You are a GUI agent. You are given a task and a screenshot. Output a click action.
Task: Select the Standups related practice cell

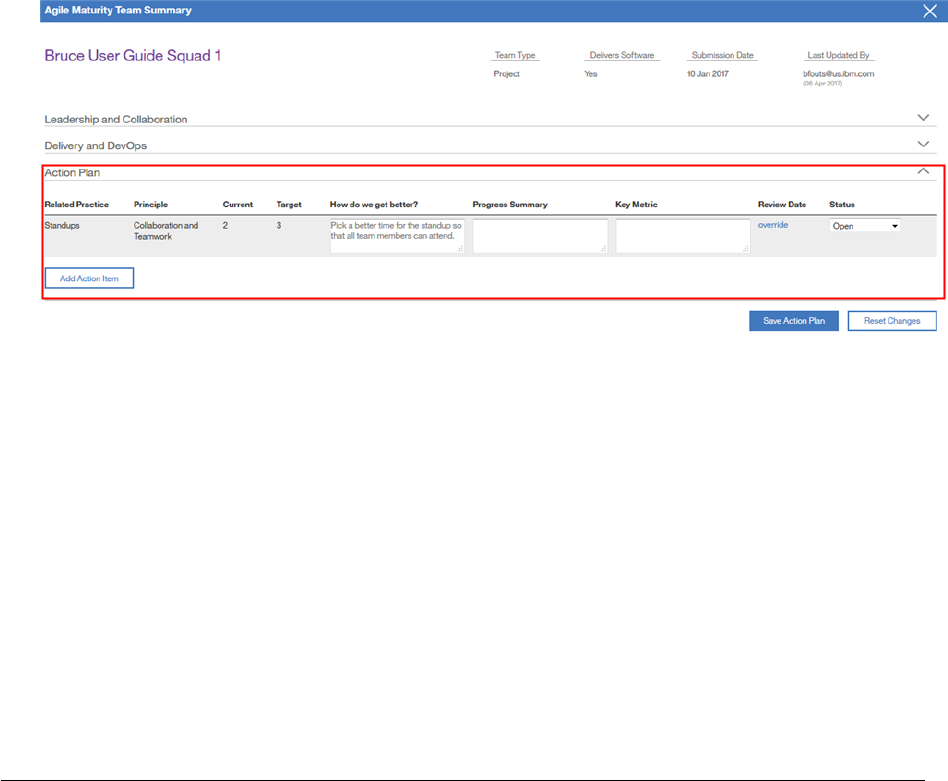62,225
